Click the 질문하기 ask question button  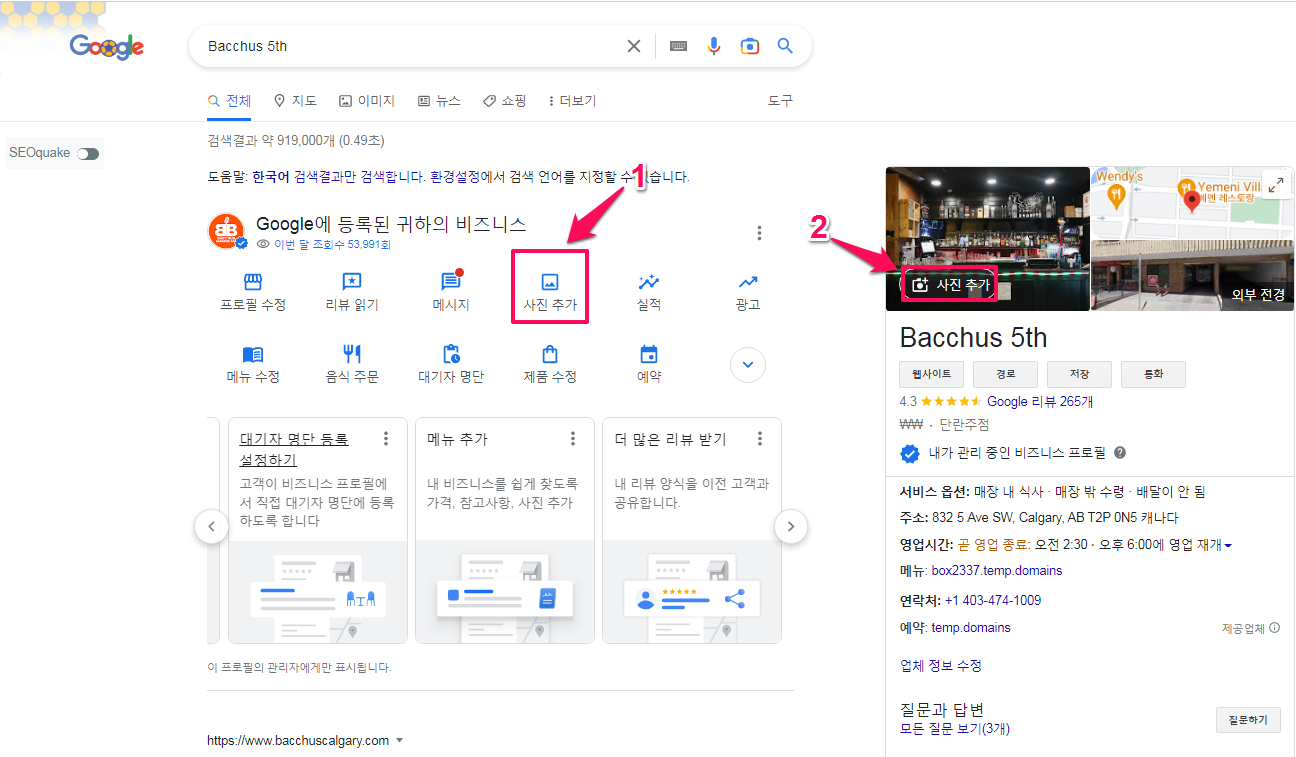(1248, 719)
